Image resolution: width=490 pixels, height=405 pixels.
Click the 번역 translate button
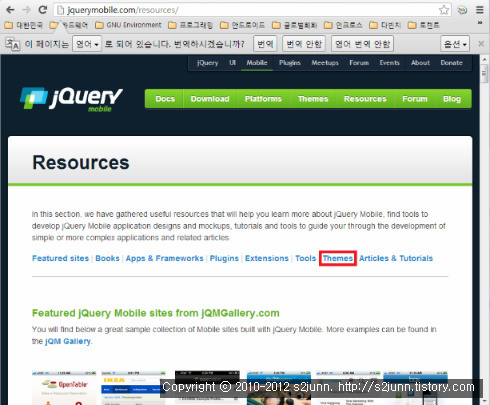(x=265, y=44)
